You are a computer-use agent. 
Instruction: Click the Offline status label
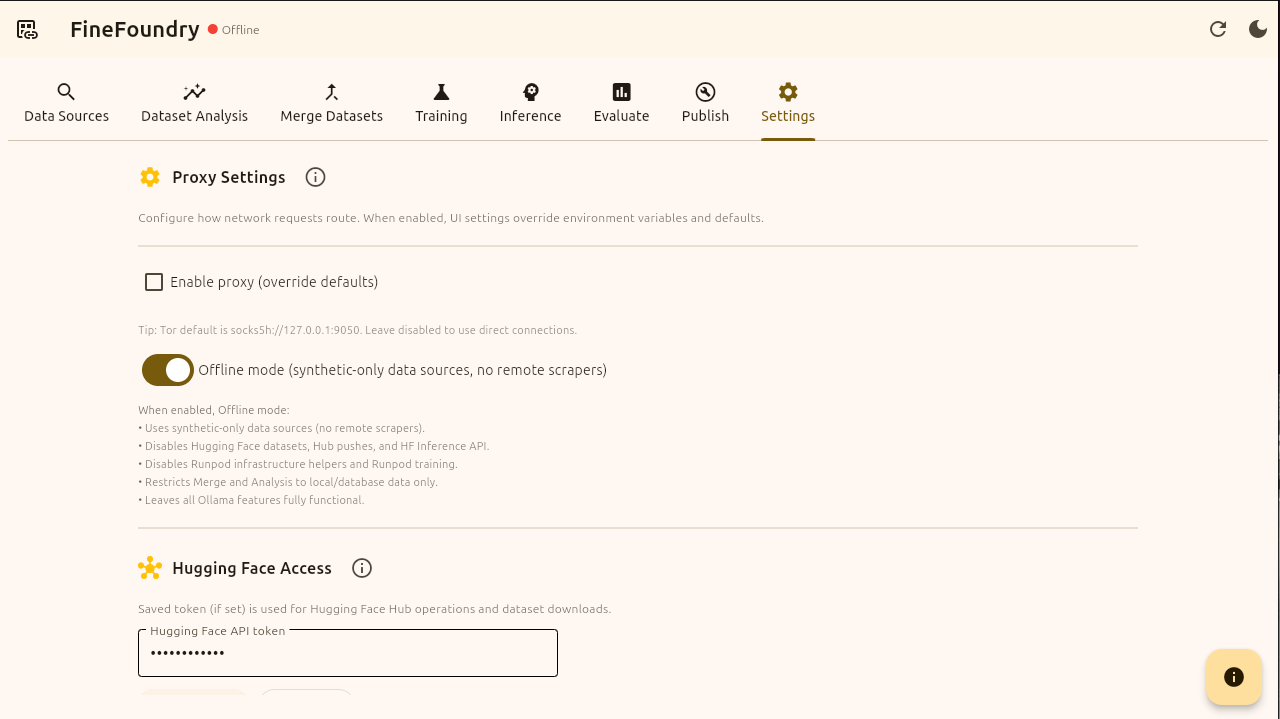(241, 30)
